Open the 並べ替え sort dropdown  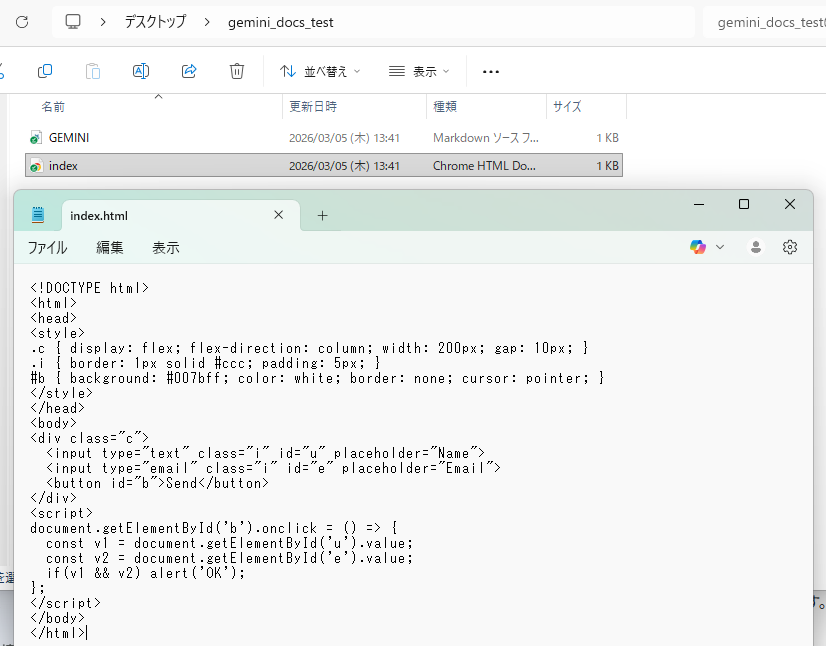[320, 71]
